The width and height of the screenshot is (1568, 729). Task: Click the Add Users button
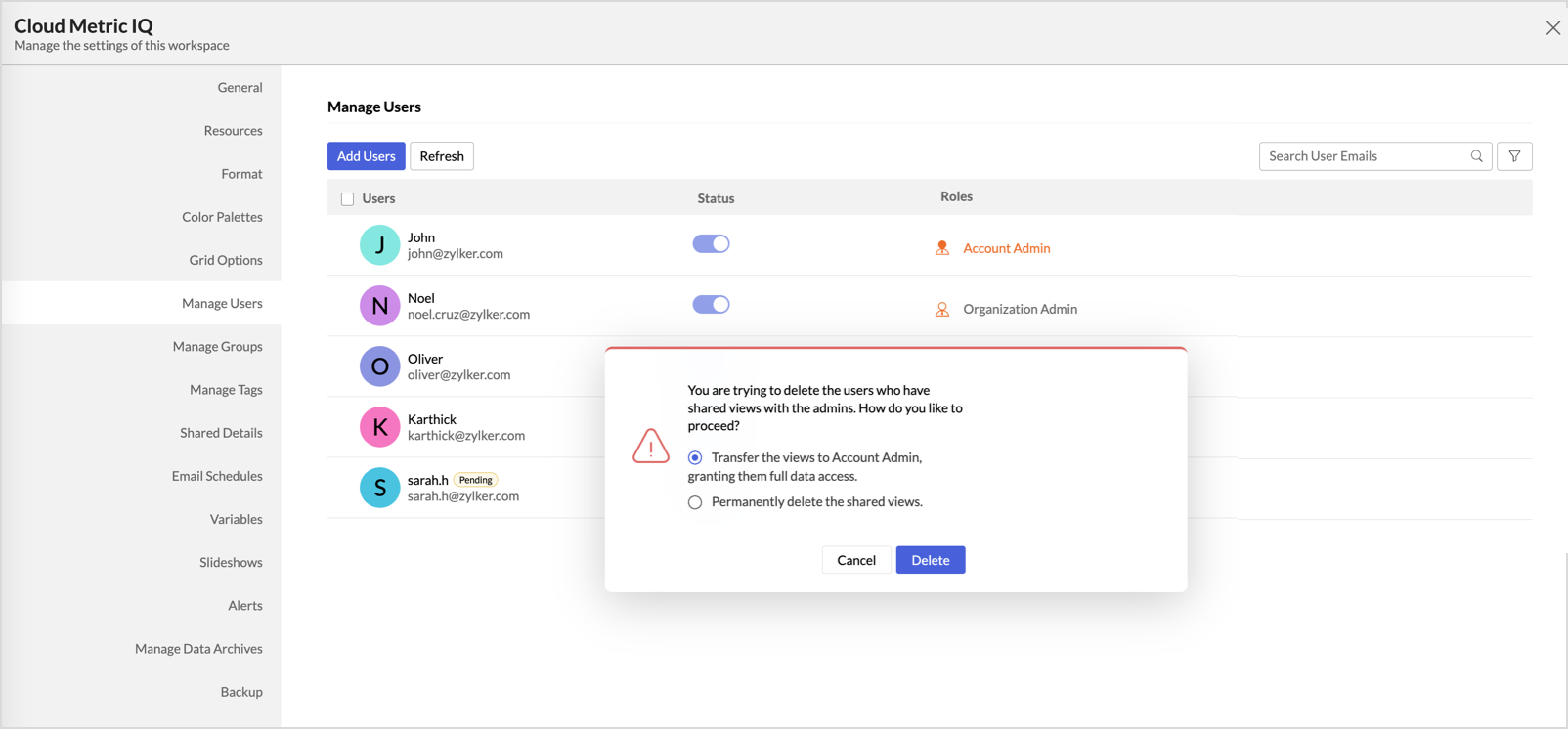(x=367, y=156)
